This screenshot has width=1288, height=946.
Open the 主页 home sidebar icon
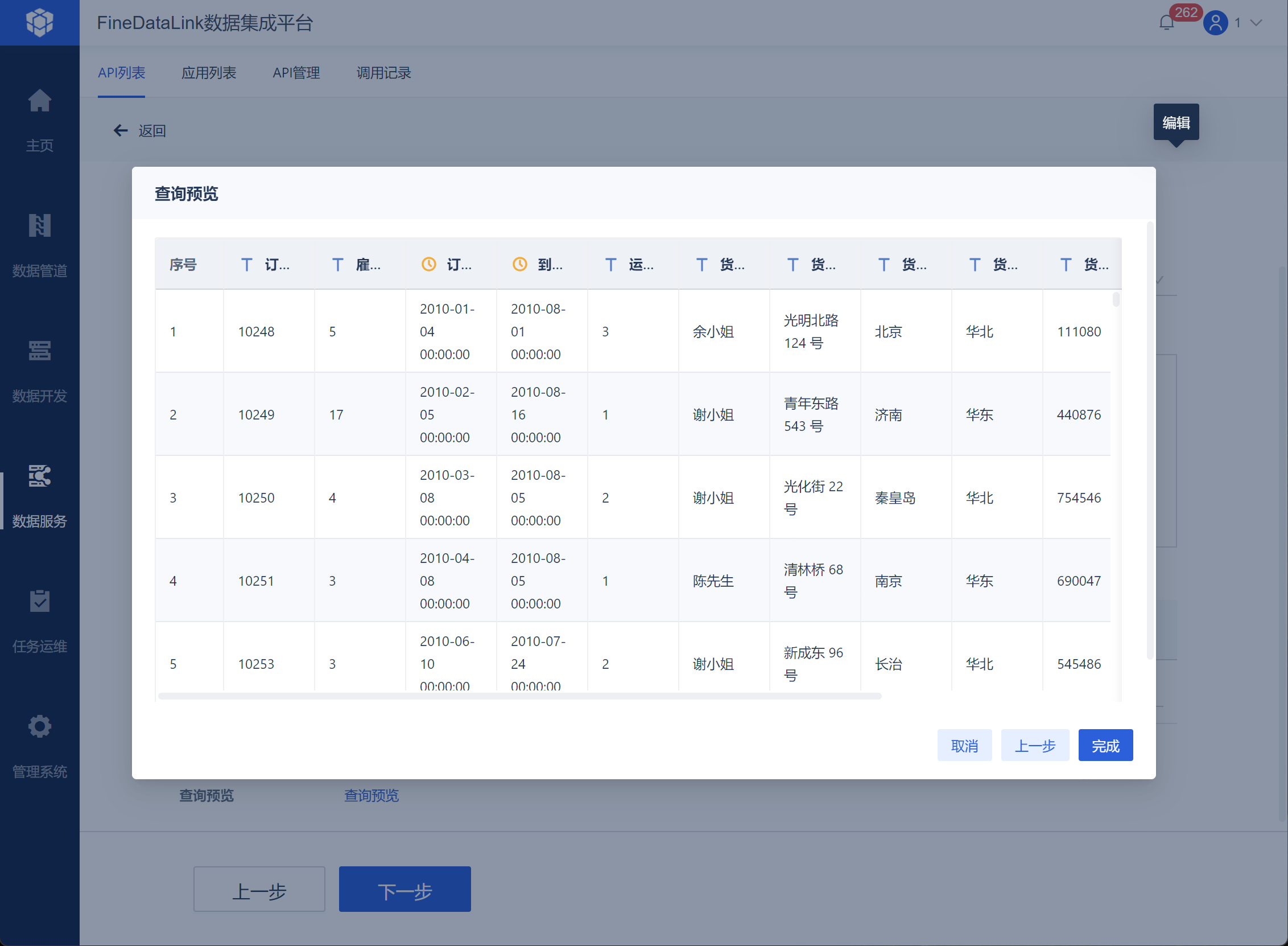click(39, 102)
